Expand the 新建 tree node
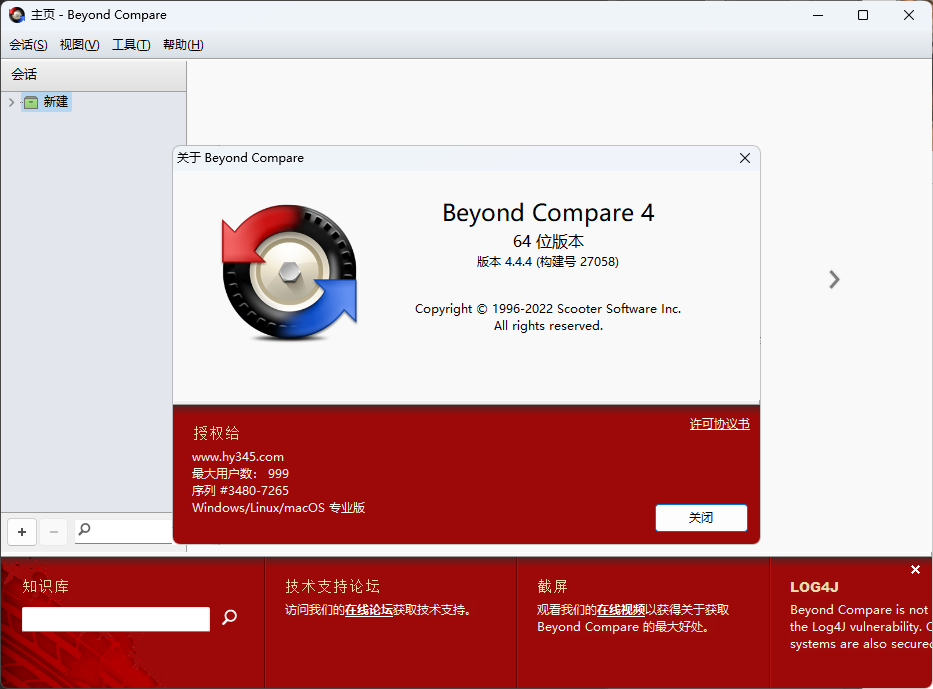933x689 pixels. coord(11,102)
